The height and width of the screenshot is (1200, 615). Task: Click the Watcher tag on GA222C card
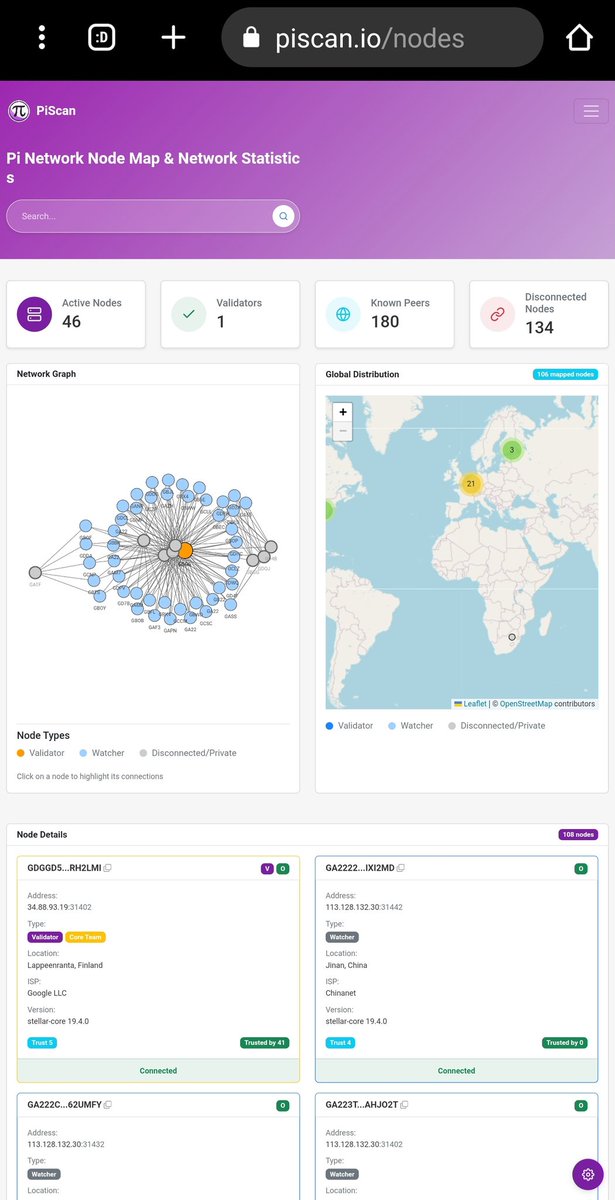point(43,1174)
